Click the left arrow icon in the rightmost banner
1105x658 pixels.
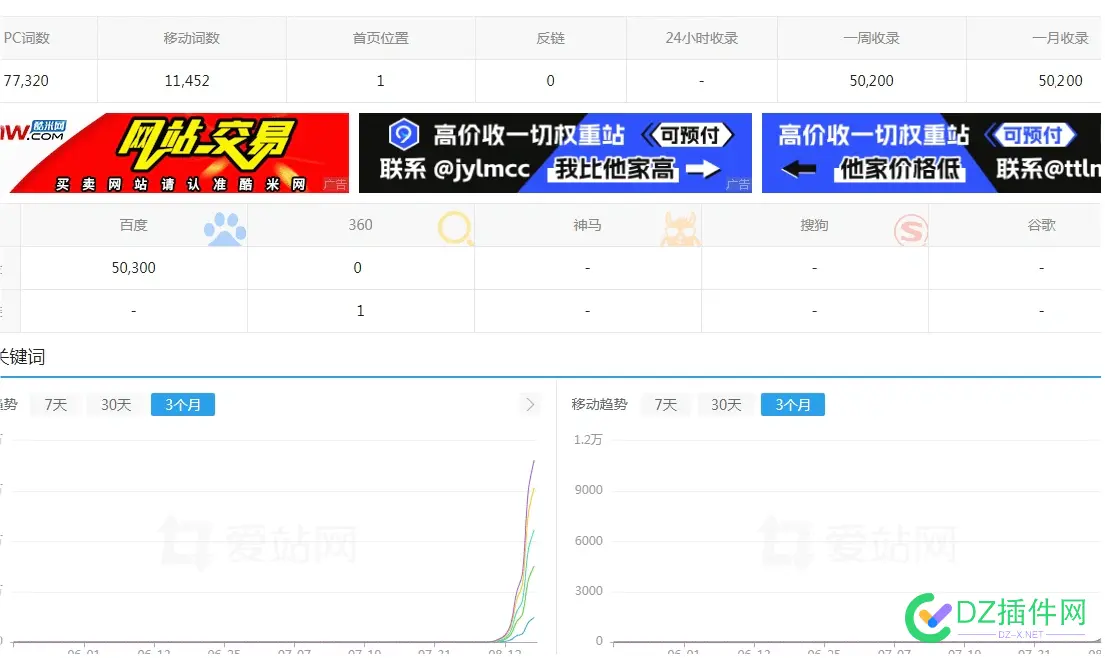[x=800, y=170]
